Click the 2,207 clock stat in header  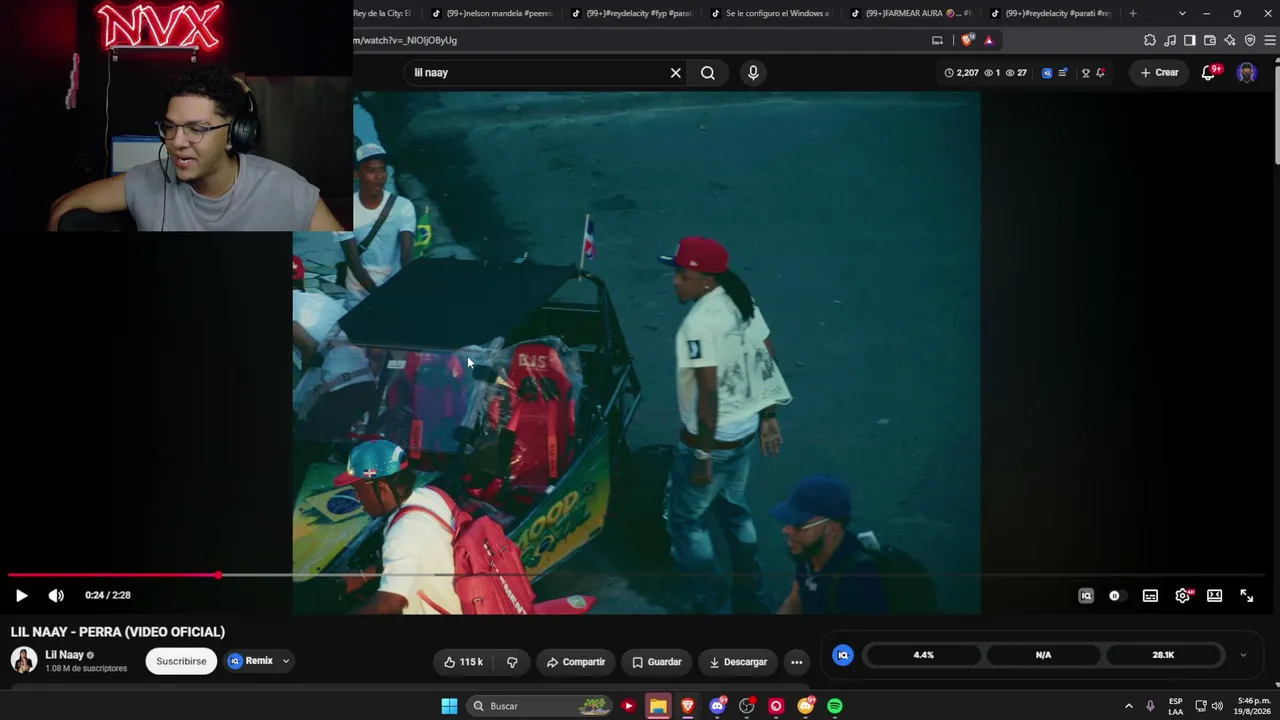(961, 73)
